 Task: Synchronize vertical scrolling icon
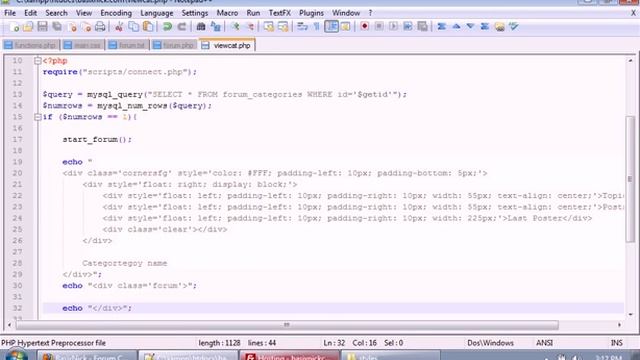269,27
